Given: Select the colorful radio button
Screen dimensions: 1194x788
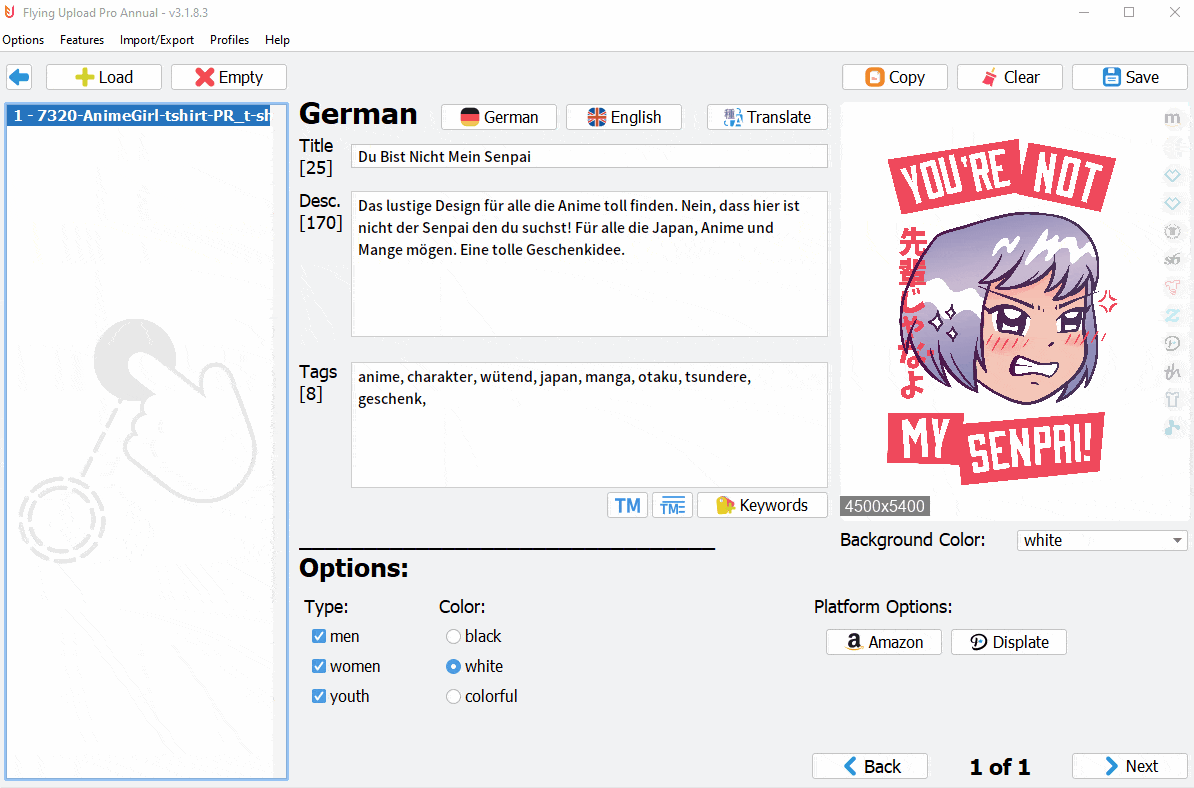Looking at the screenshot, I should [453, 696].
